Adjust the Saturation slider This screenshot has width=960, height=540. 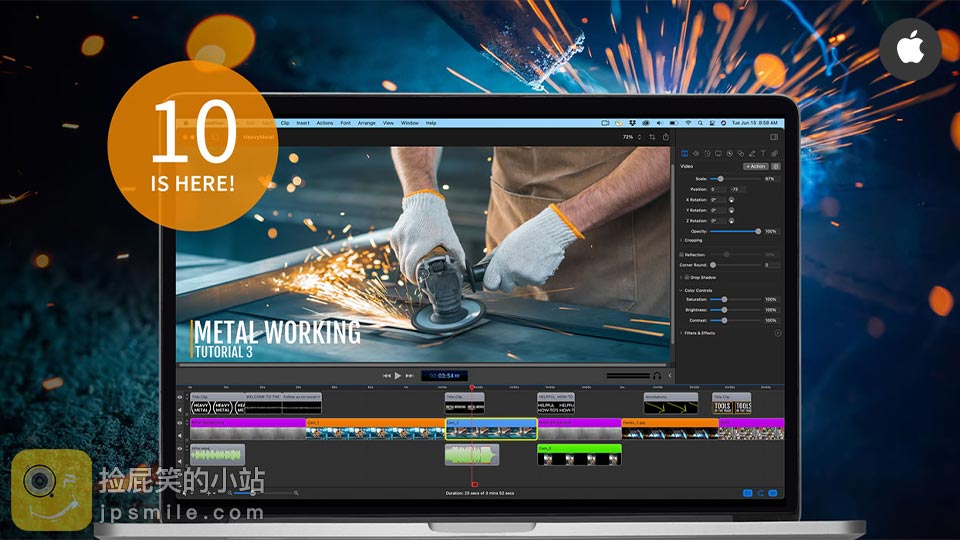pos(735,299)
